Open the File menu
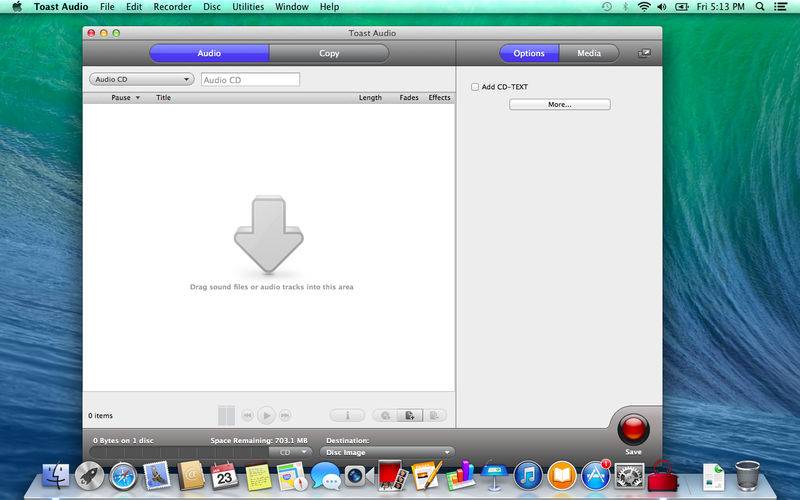Screen dimensions: 800x500 pyautogui.click(x=107, y=7)
